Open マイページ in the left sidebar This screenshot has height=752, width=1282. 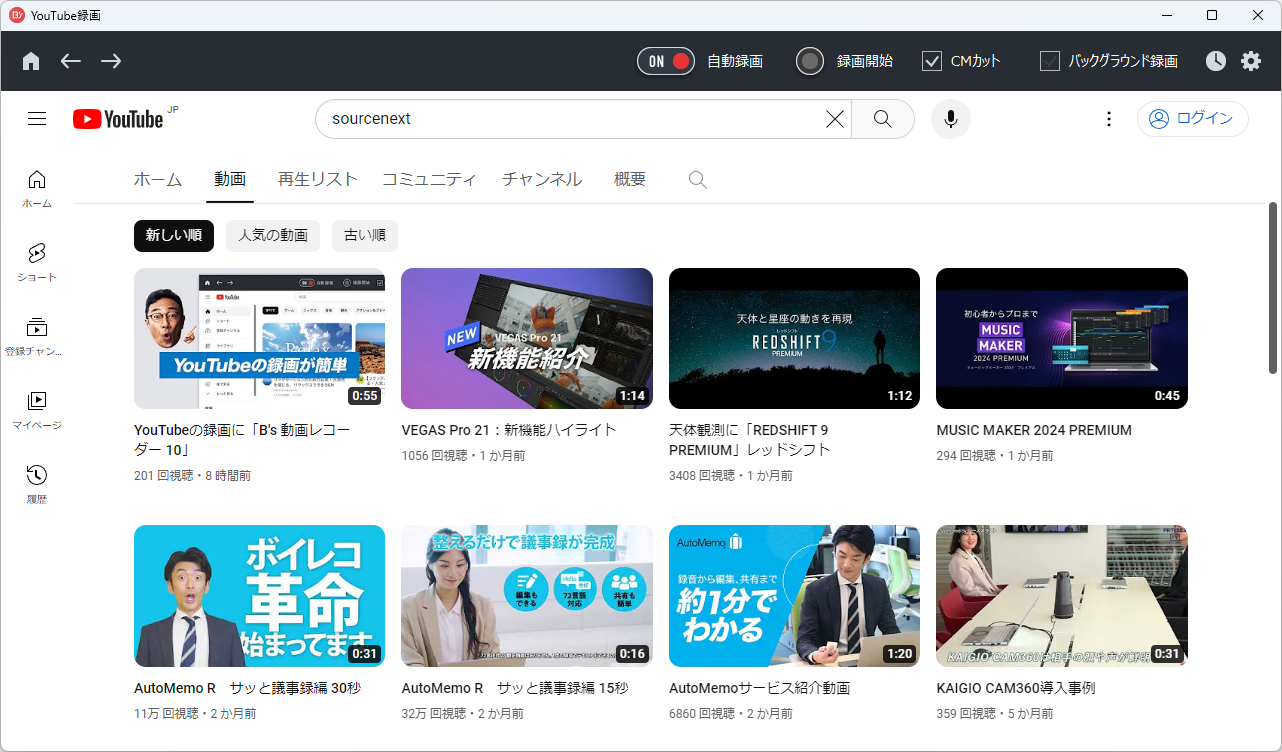coord(37,410)
